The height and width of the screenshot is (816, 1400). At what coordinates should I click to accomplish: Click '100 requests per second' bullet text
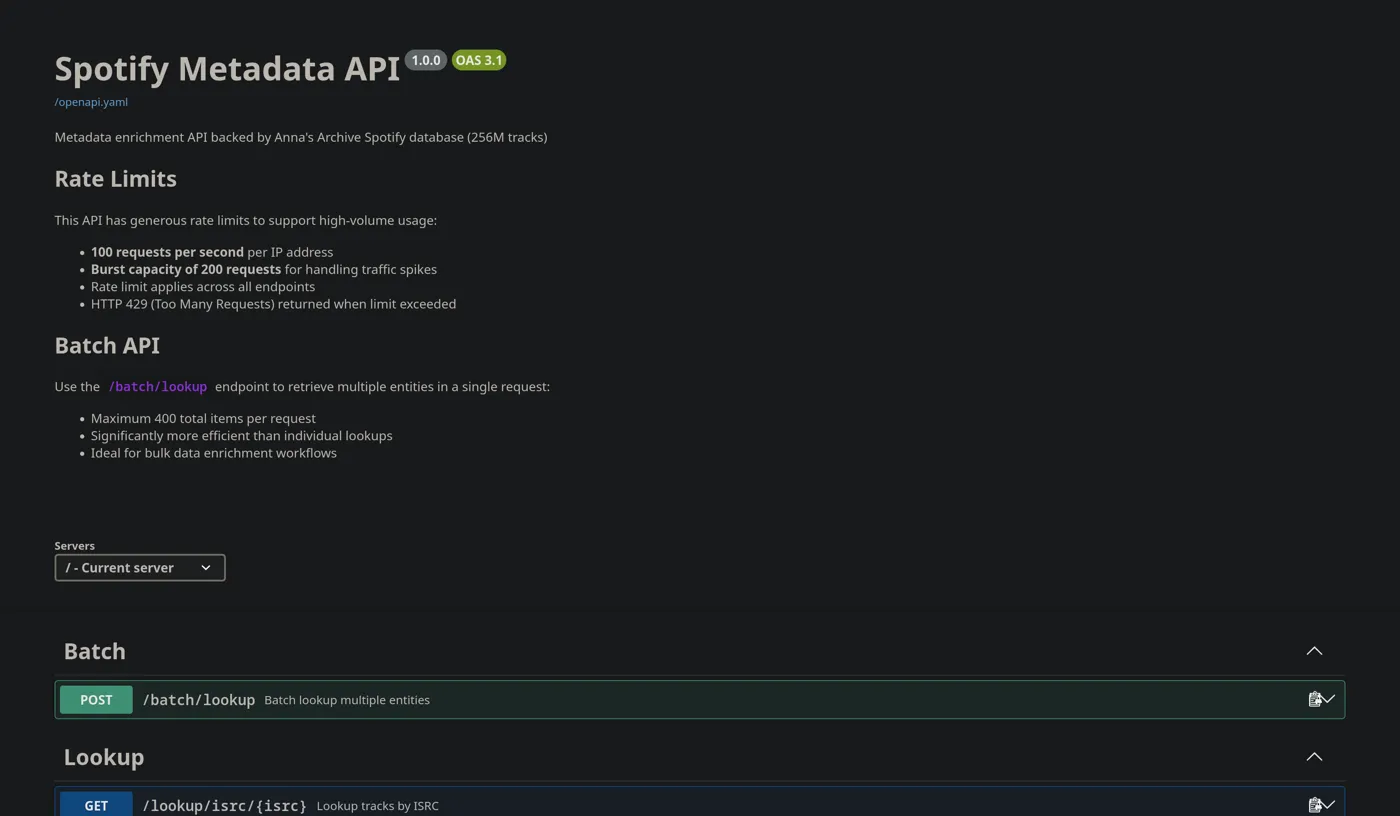pos(167,252)
